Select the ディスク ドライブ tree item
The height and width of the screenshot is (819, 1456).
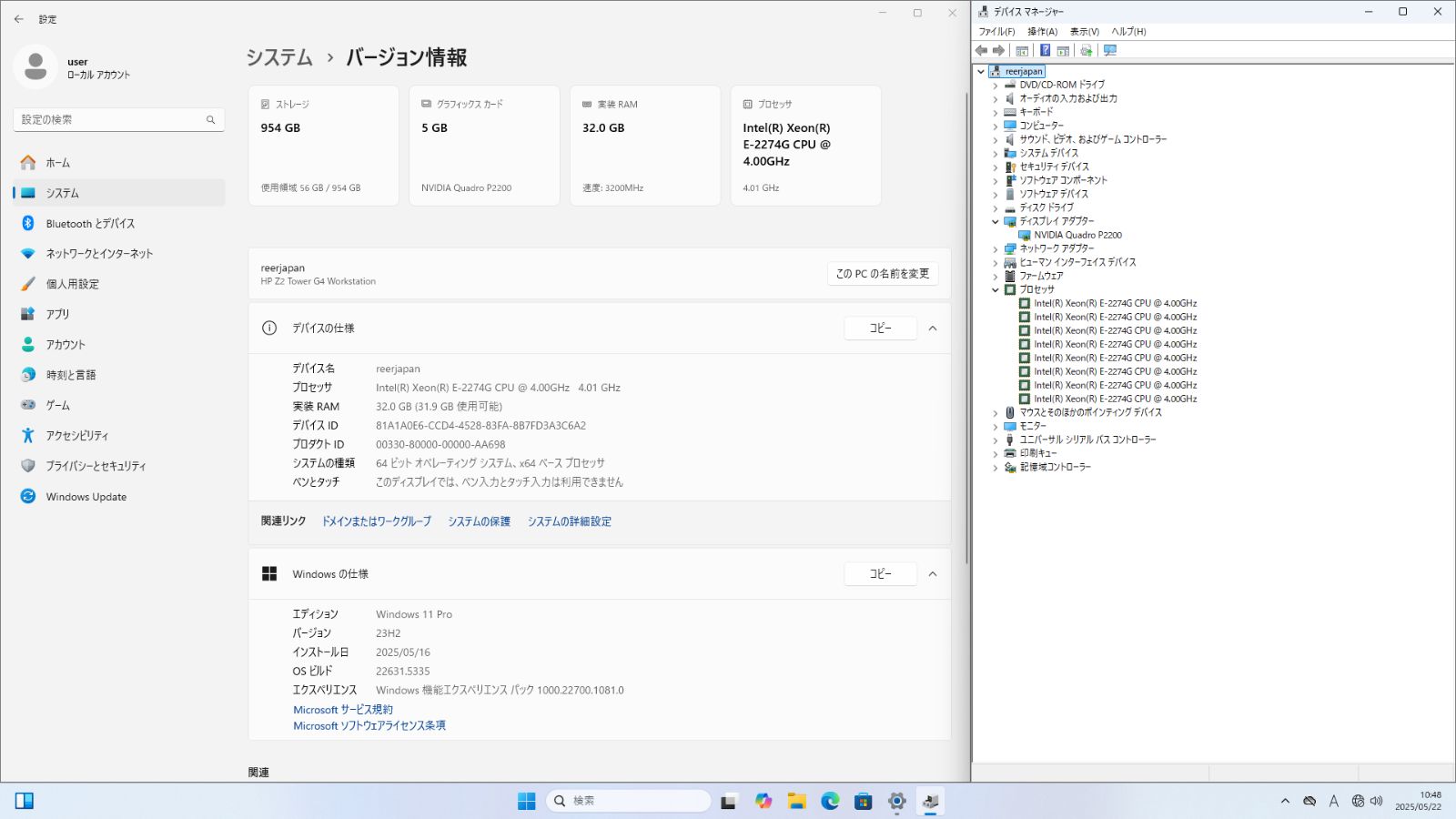[1046, 207]
